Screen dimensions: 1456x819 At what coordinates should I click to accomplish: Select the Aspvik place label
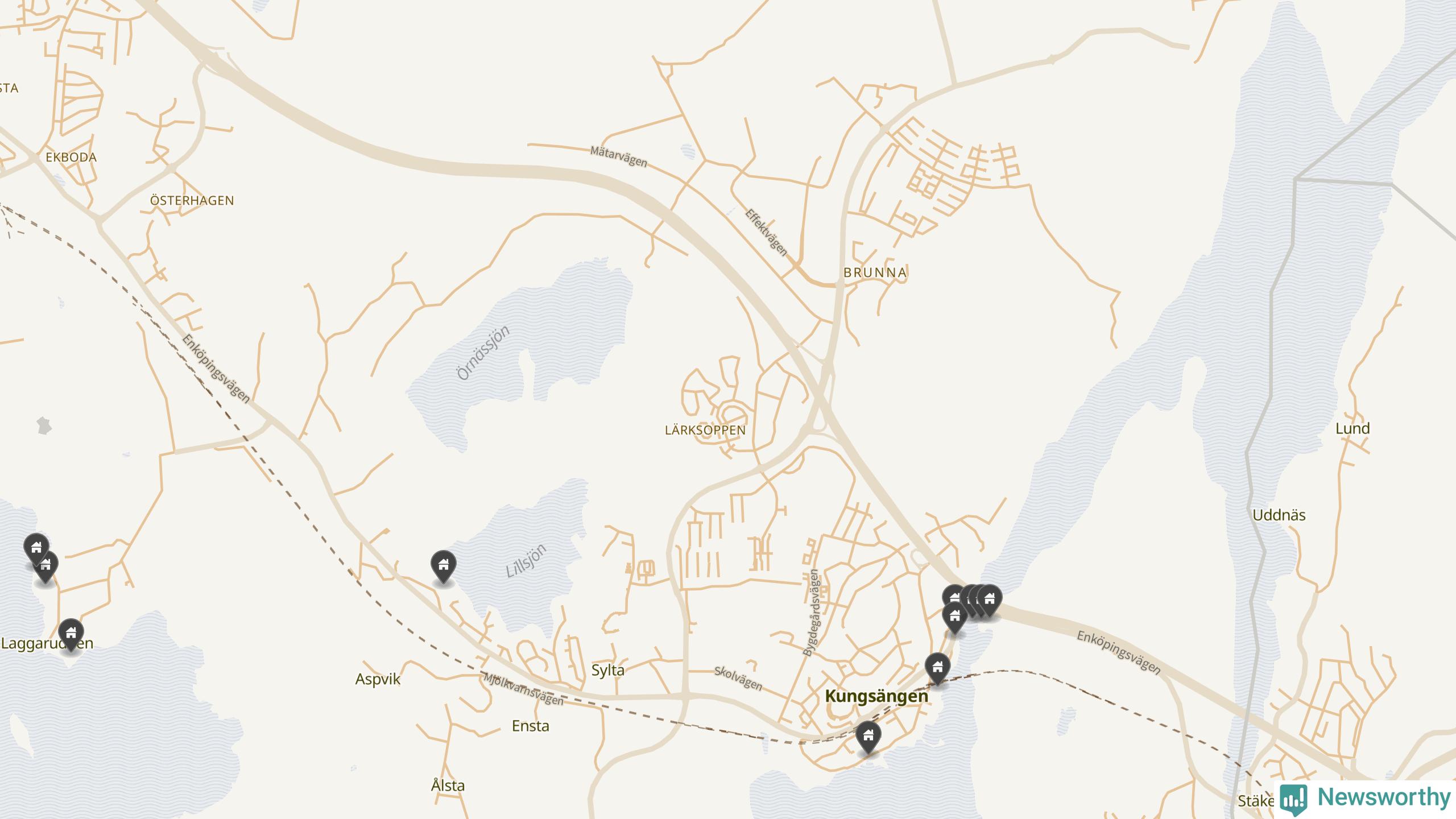pyautogui.click(x=378, y=680)
